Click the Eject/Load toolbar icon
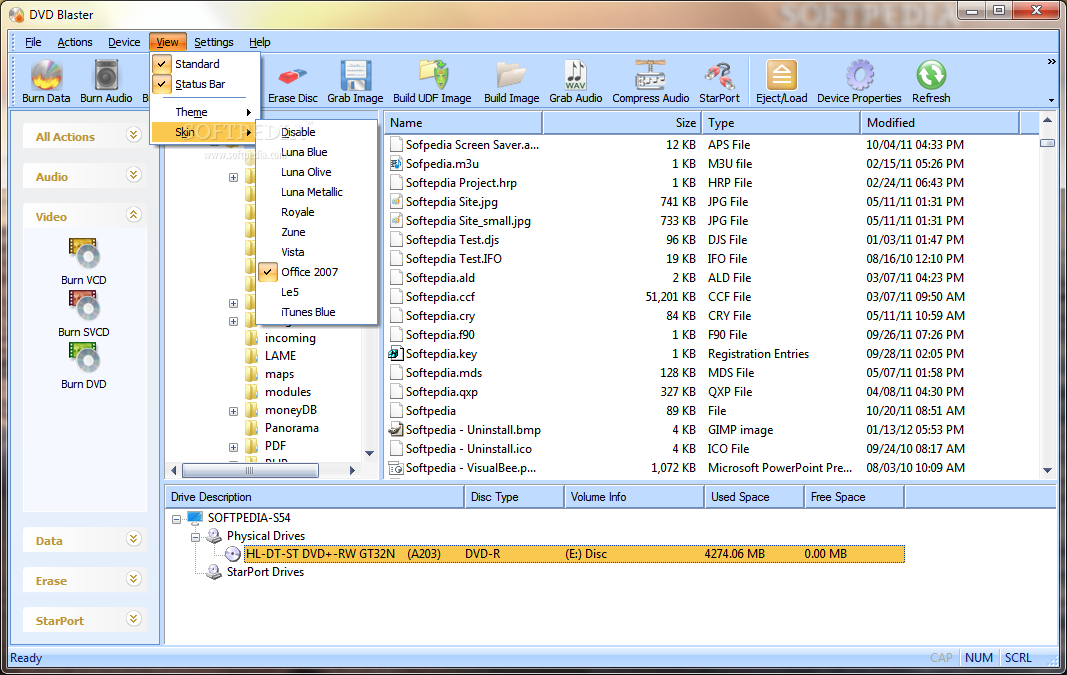Image resolution: width=1067 pixels, height=675 pixels. 781,75
